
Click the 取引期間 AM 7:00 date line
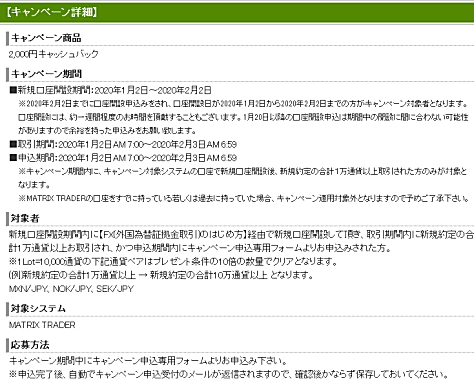coord(127,144)
